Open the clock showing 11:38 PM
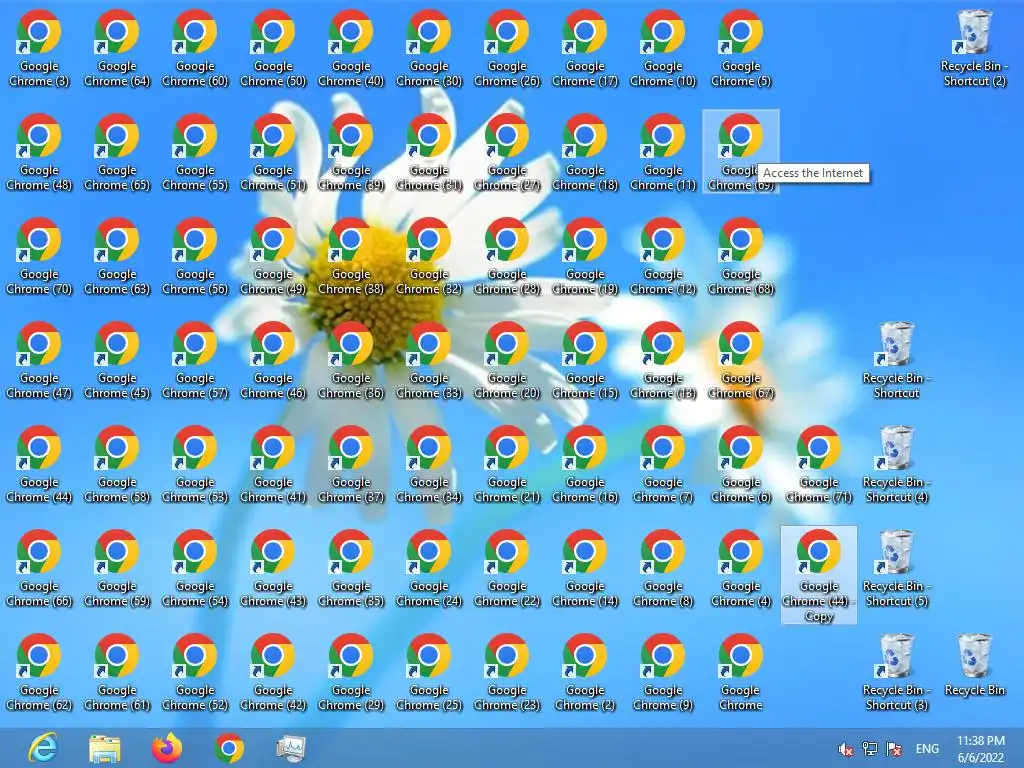Image resolution: width=1024 pixels, height=768 pixels. (x=981, y=749)
